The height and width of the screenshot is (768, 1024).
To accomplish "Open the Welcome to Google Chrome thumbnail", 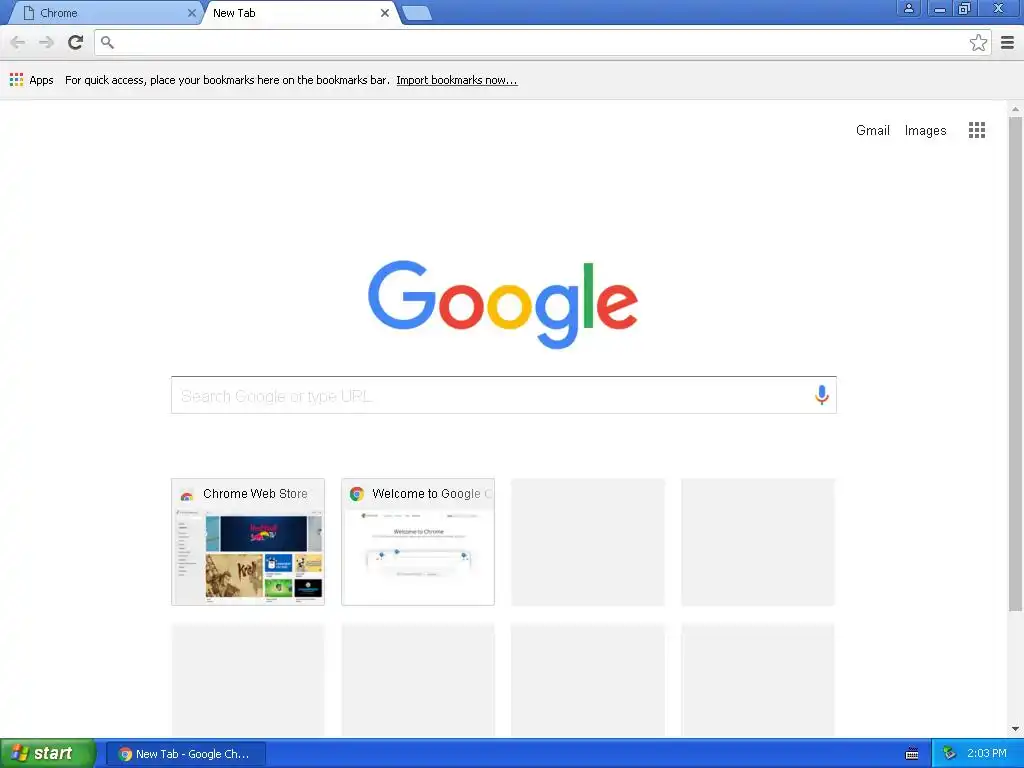I will tap(417, 541).
